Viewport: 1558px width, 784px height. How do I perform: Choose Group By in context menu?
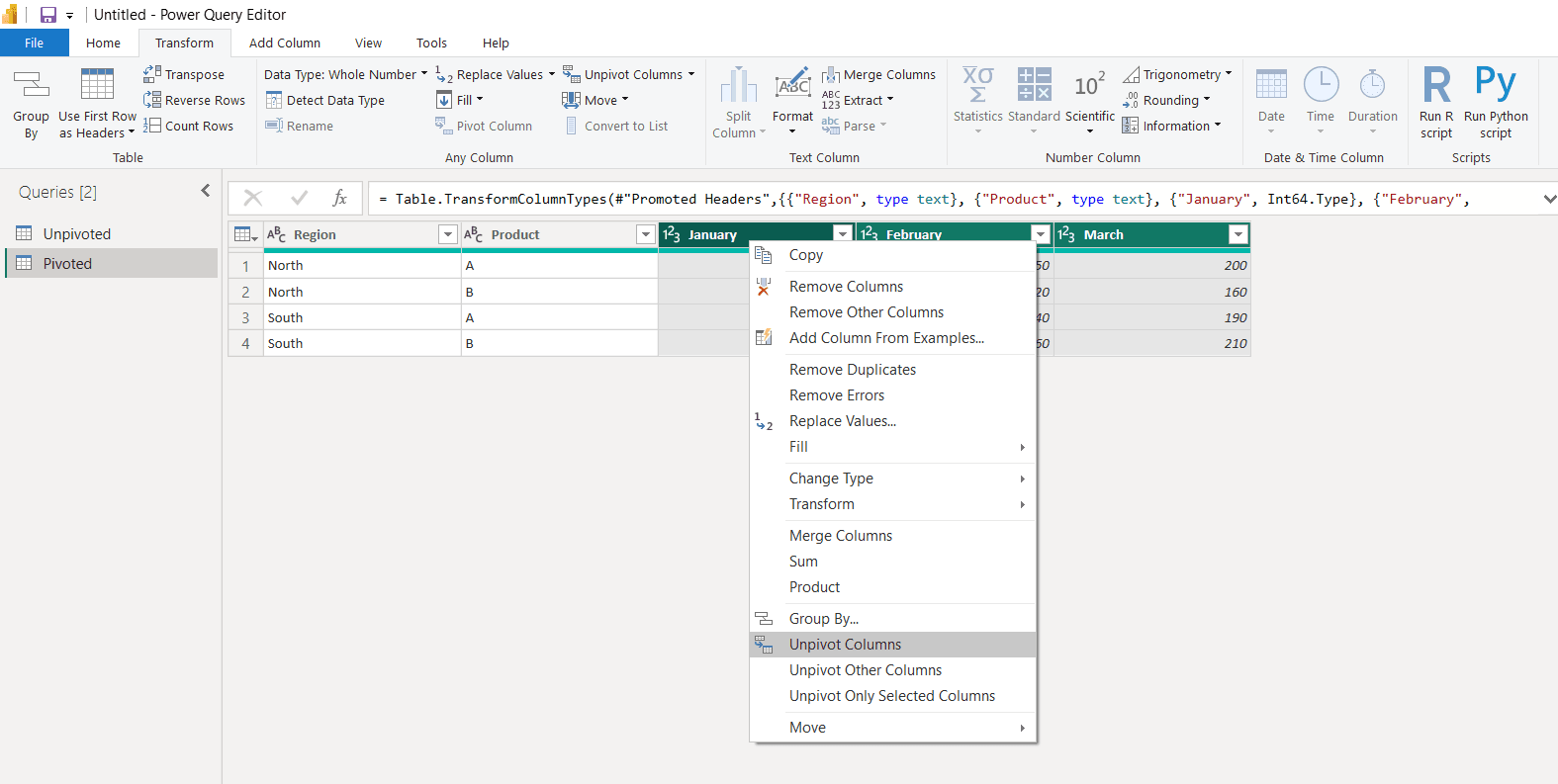click(x=892, y=619)
